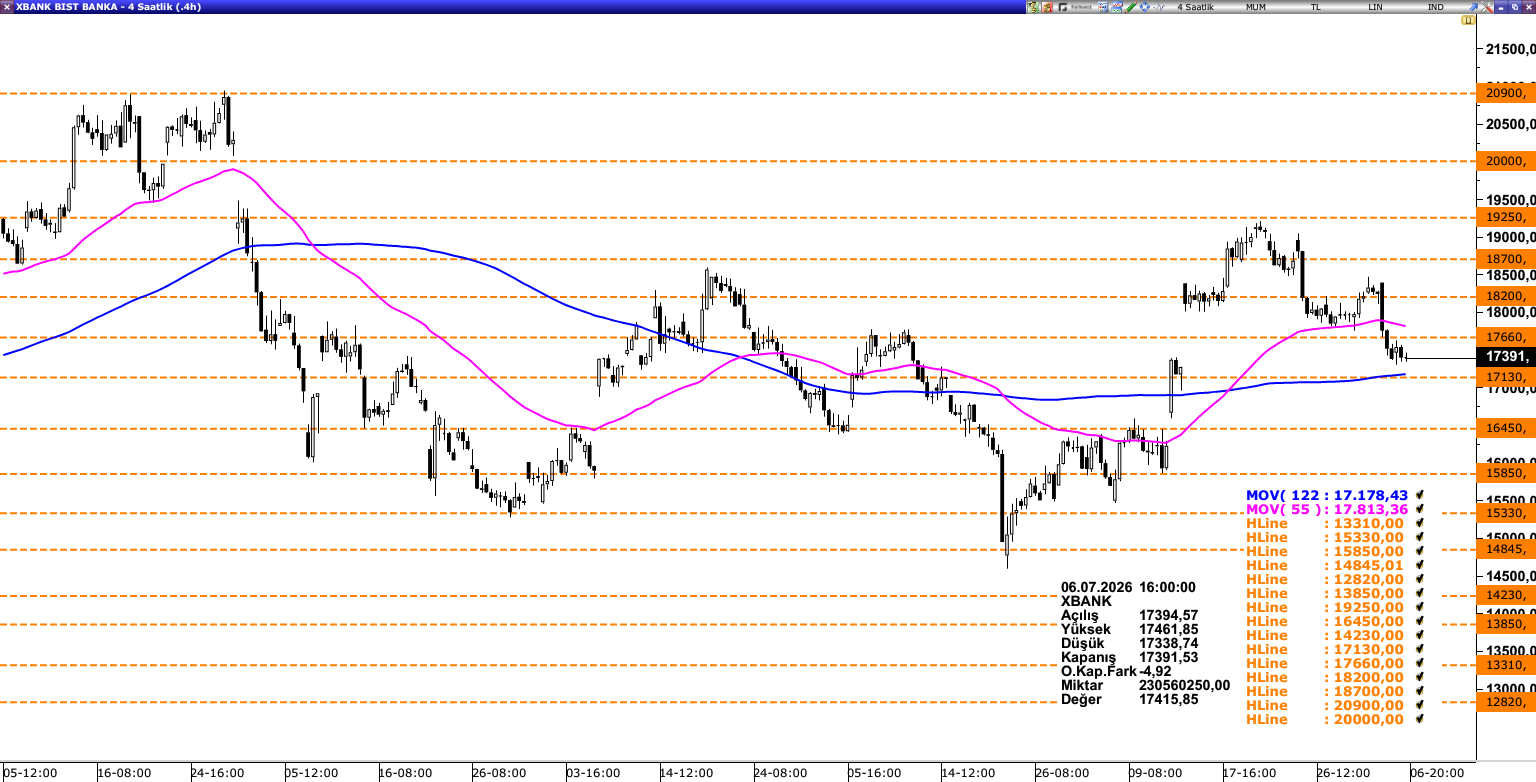Click the 14845 orange price tag on axis
The width and height of the screenshot is (1536, 782).
[1506, 549]
